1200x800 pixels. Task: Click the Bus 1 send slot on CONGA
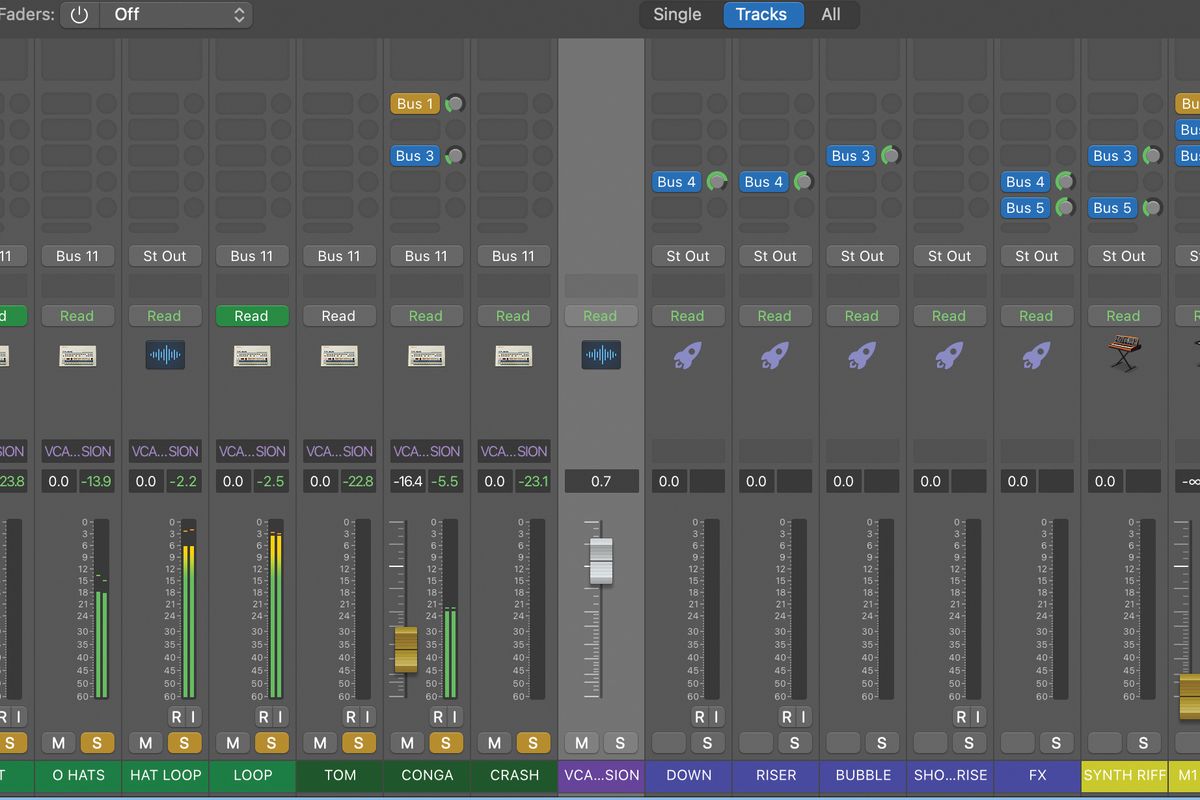point(415,104)
